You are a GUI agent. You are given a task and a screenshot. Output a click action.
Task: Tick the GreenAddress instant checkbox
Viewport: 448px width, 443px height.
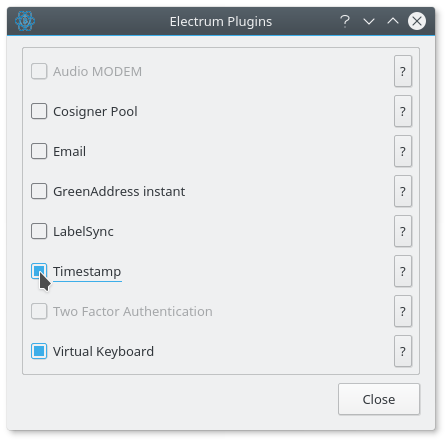coord(39,191)
